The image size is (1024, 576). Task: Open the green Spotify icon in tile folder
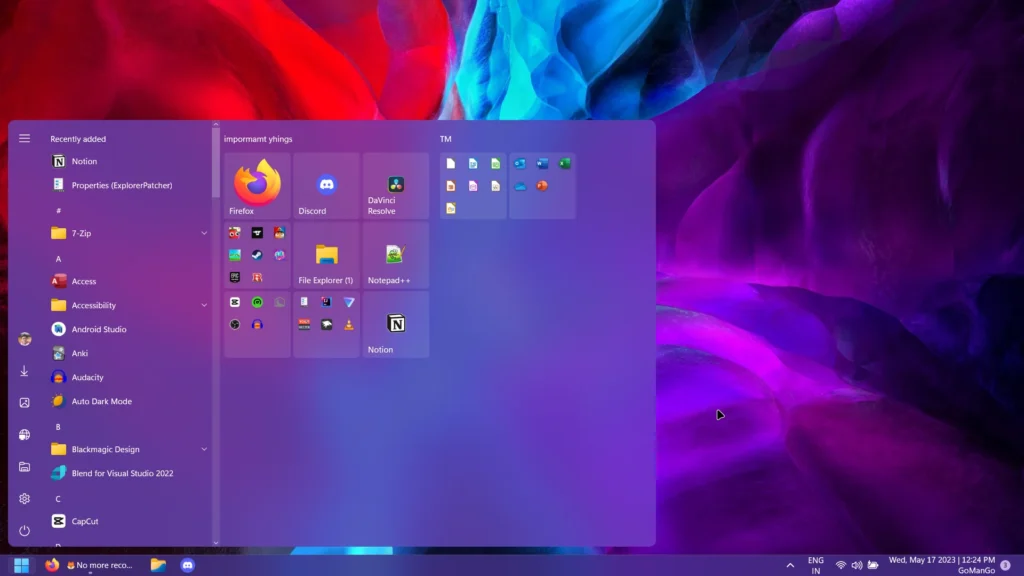coord(257,302)
